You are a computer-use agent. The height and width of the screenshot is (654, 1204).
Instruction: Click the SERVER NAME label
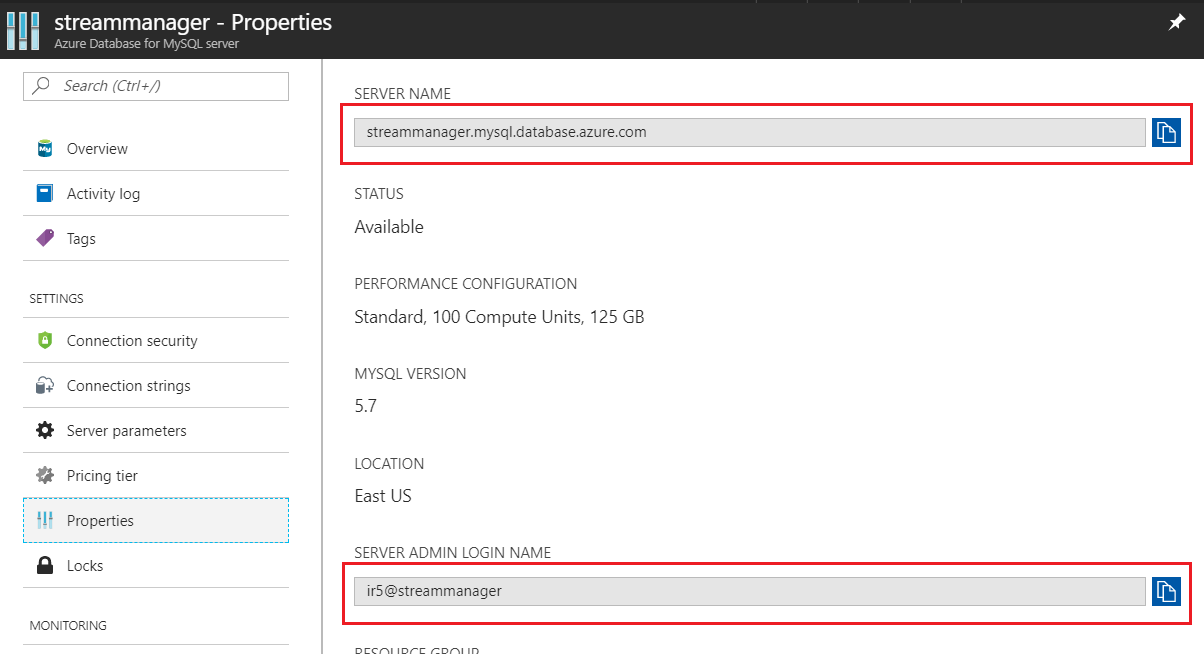(x=403, y=94)
